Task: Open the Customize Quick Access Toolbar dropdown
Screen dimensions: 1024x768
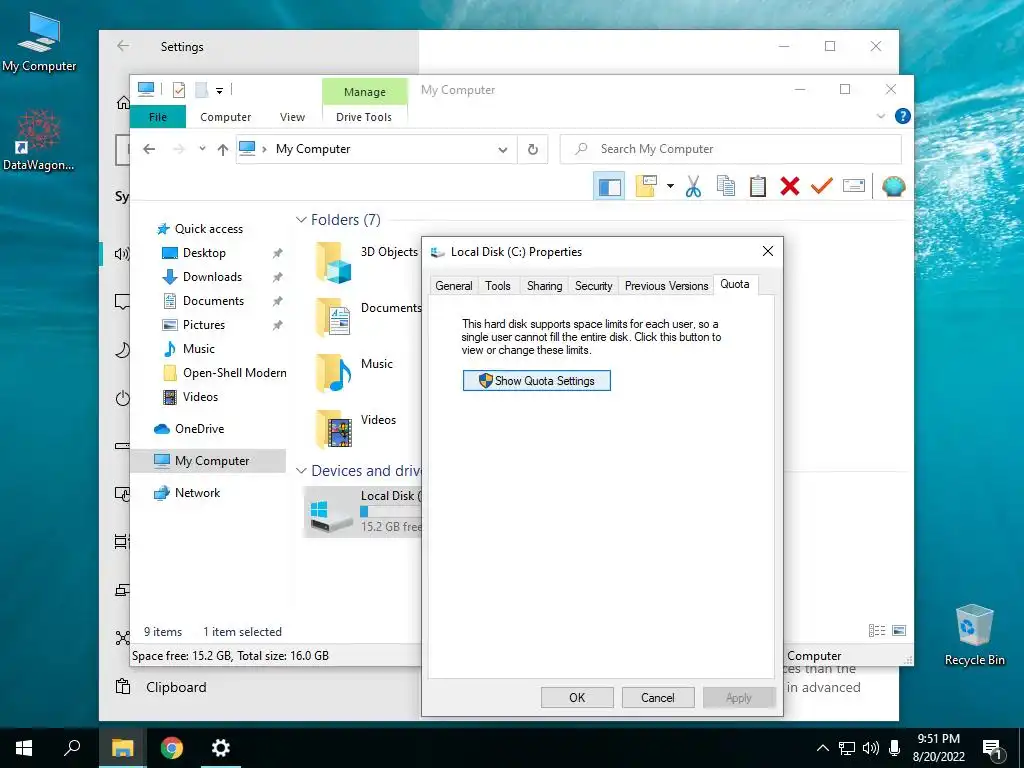Action: [x=219, y=91]
